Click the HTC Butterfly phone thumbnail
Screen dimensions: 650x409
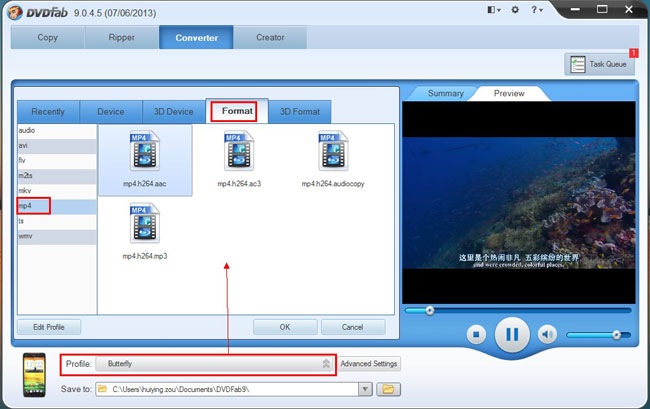[34, 375]
